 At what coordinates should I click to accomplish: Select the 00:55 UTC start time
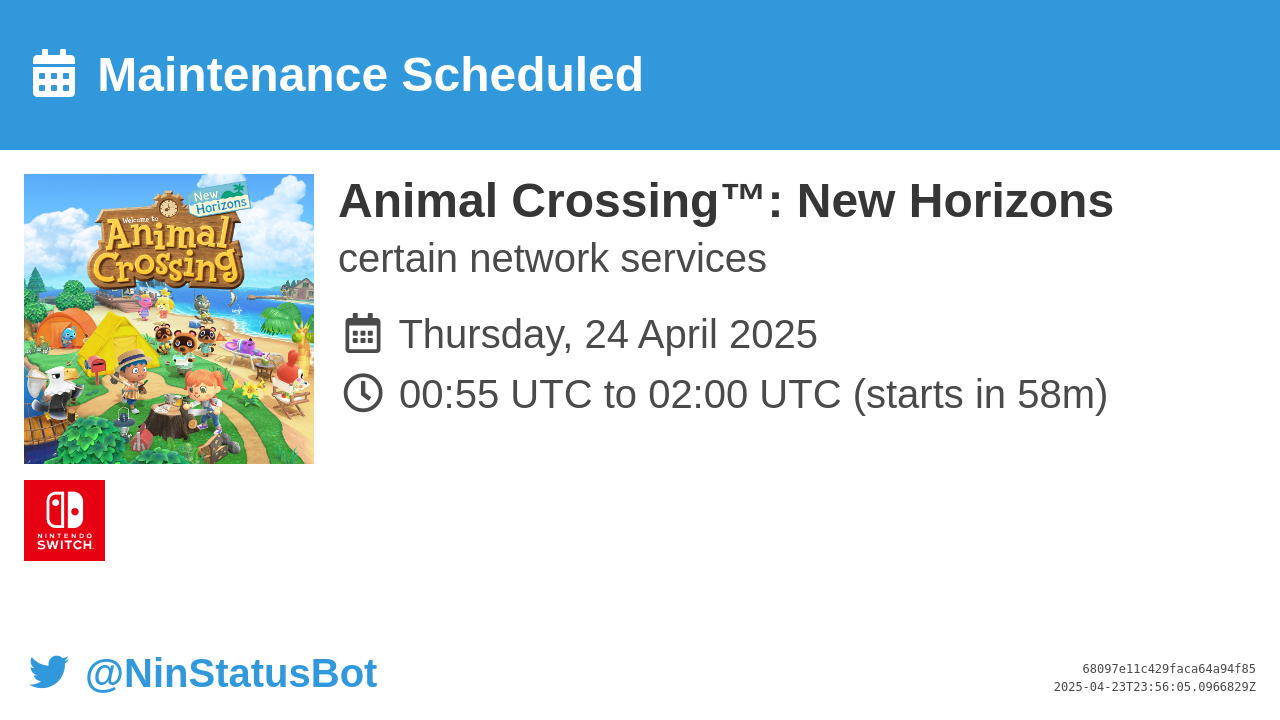pyautogui.click(x=496, y=394)
